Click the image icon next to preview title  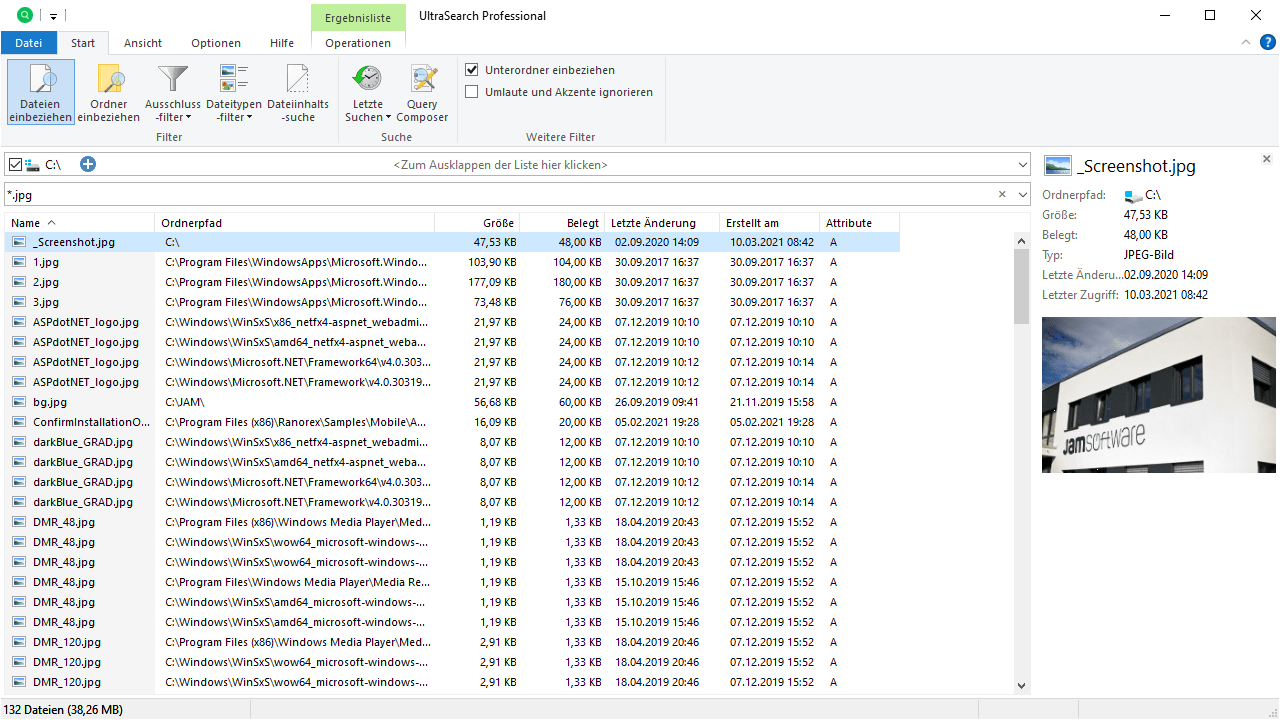coord(1056,166)
